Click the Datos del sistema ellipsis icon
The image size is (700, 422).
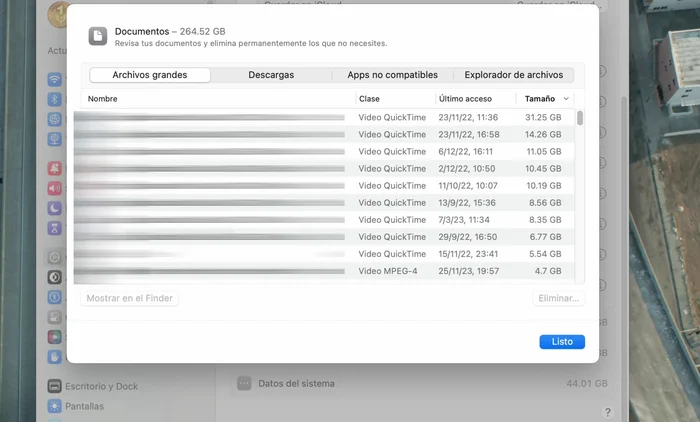coord(244,383)
